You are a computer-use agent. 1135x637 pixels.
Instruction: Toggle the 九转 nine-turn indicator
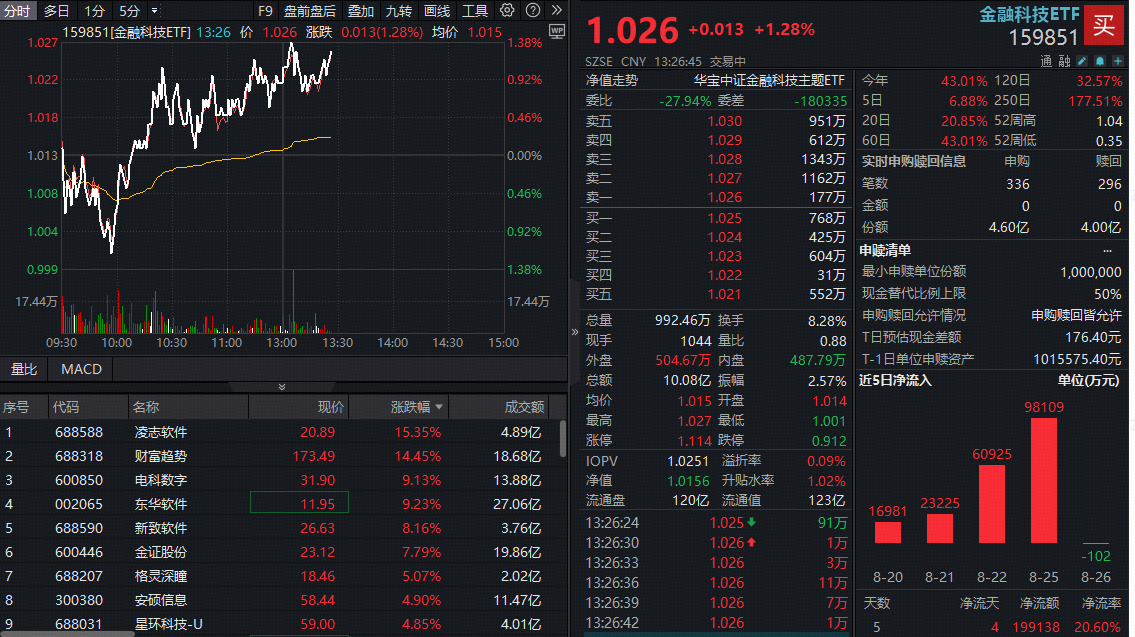398,10
